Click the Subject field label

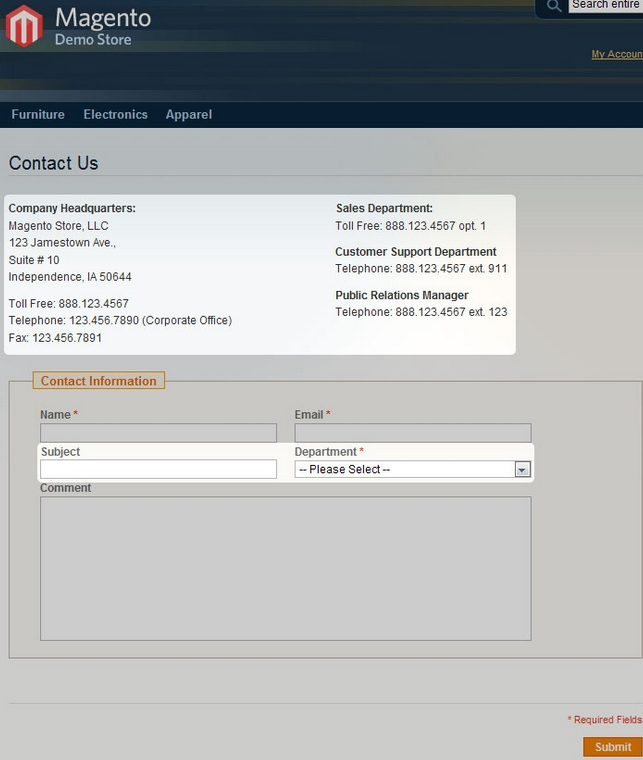click(60, 451)
